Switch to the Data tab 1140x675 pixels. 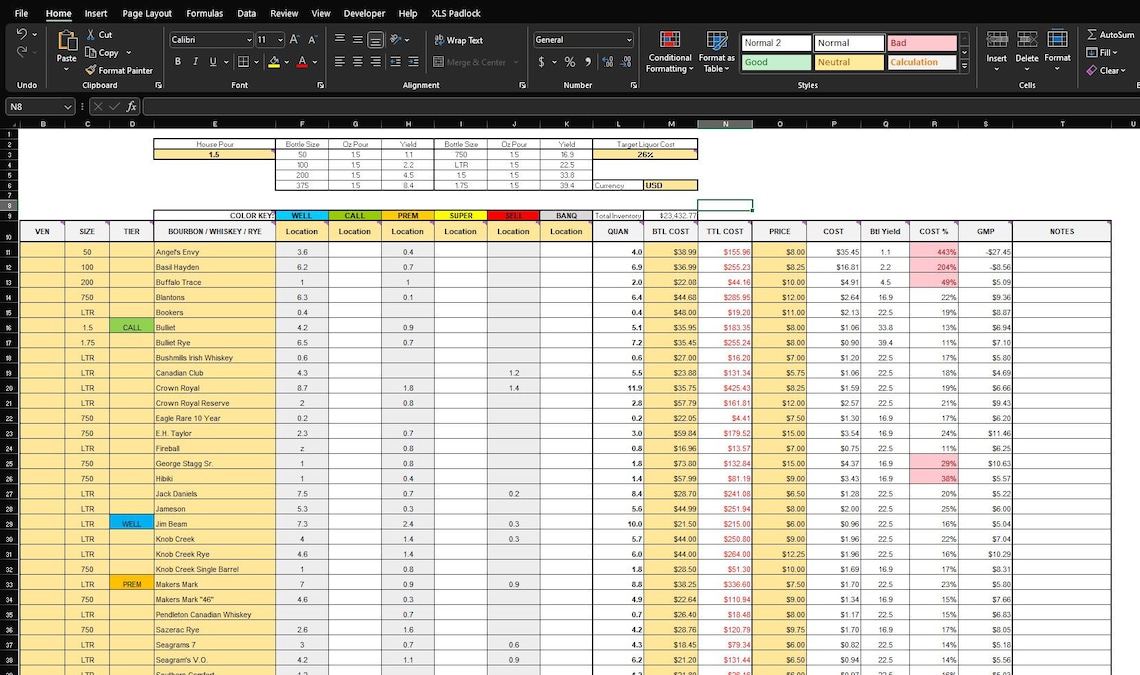click(x=246, y=13)
